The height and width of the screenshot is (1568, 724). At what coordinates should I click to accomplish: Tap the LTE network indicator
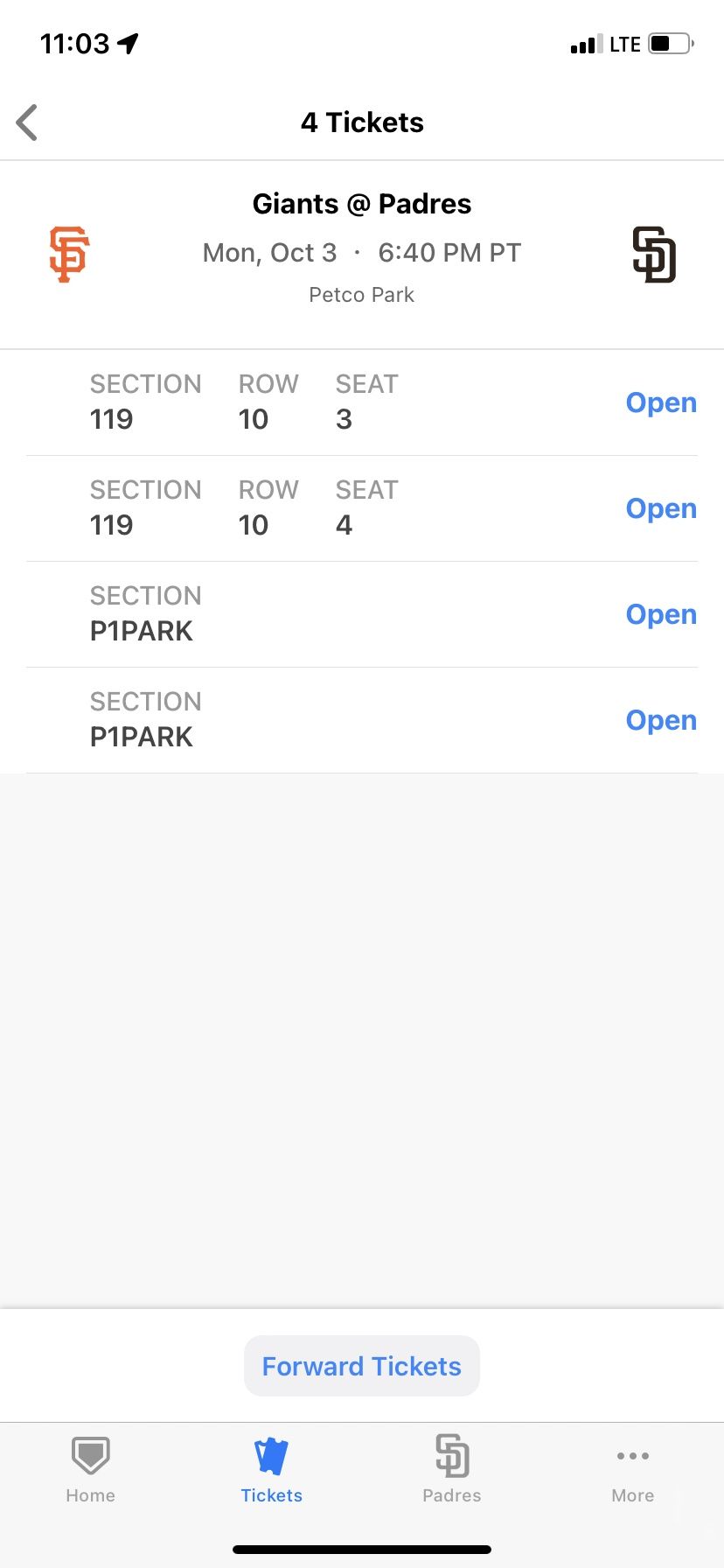625,44
